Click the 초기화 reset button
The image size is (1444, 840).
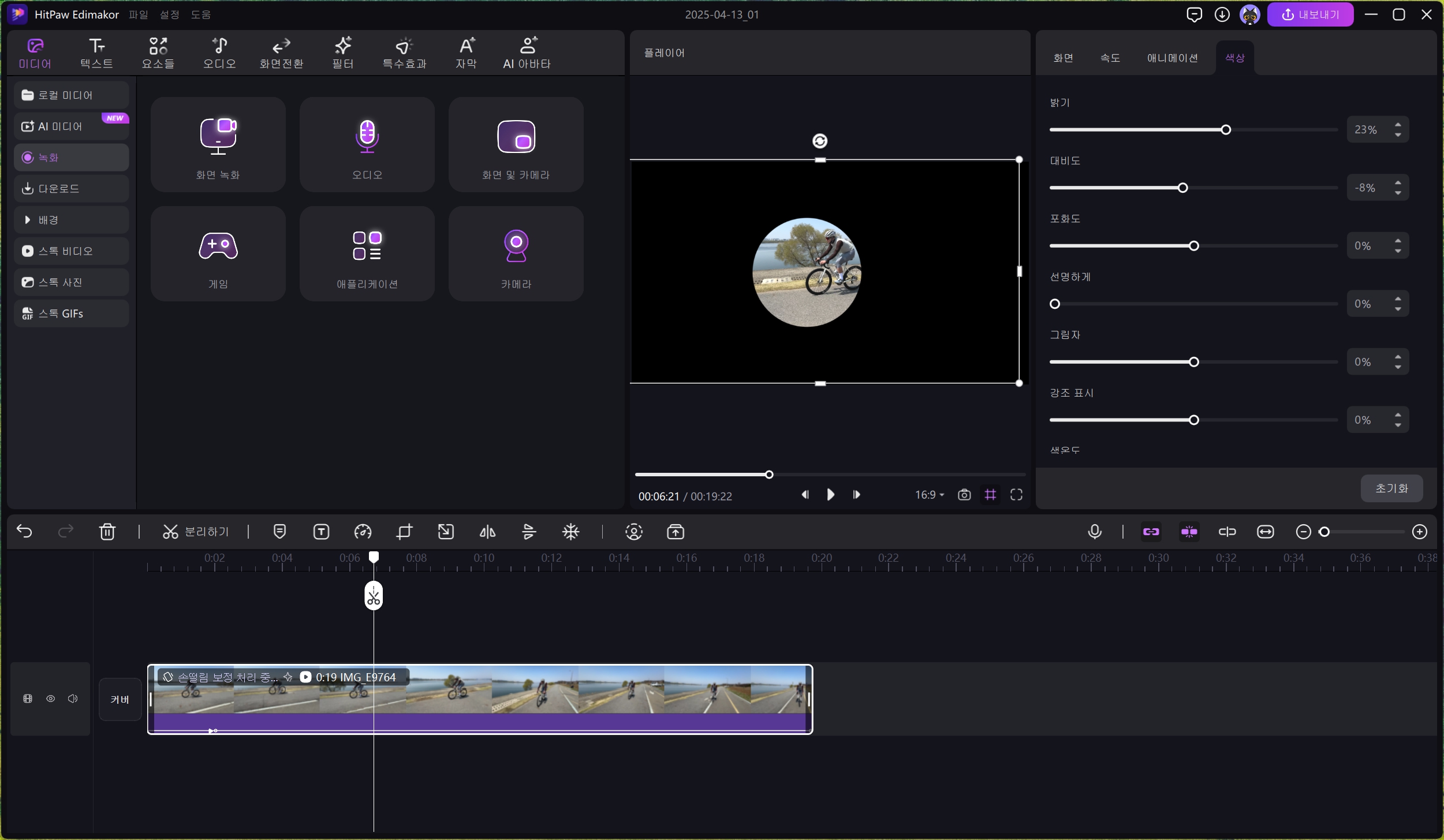pos(1391,488)
